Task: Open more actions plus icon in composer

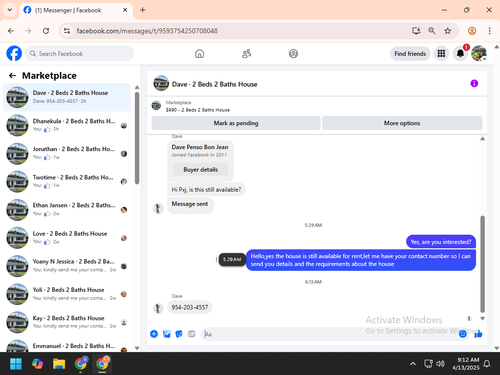Action: 154,334
